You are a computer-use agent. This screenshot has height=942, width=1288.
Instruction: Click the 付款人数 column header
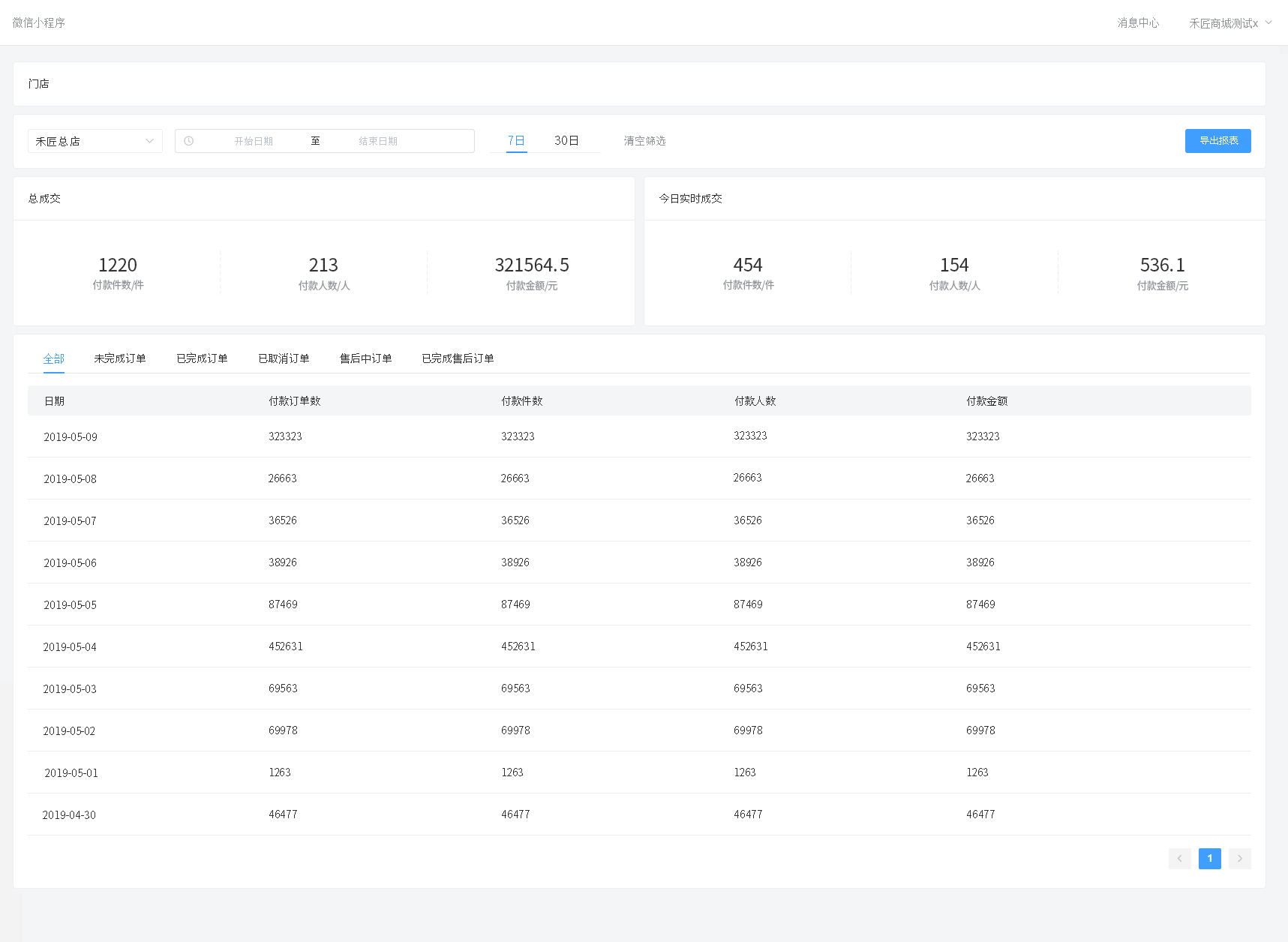[x=755, y=401]
